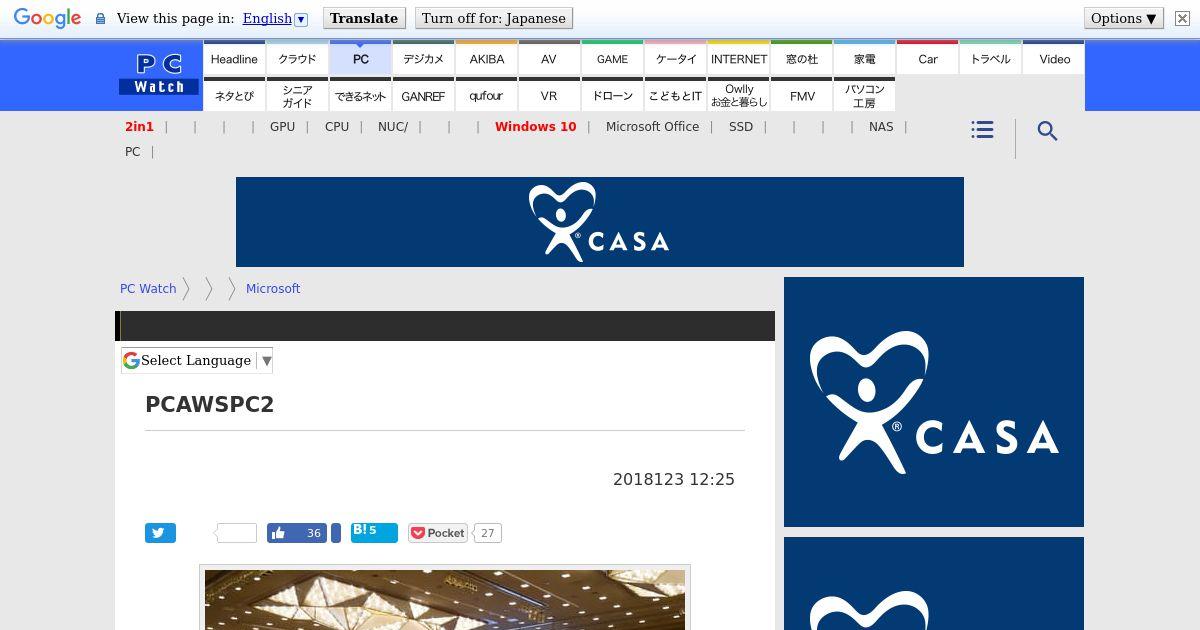Open the GAME tab

tap(612, 59)
